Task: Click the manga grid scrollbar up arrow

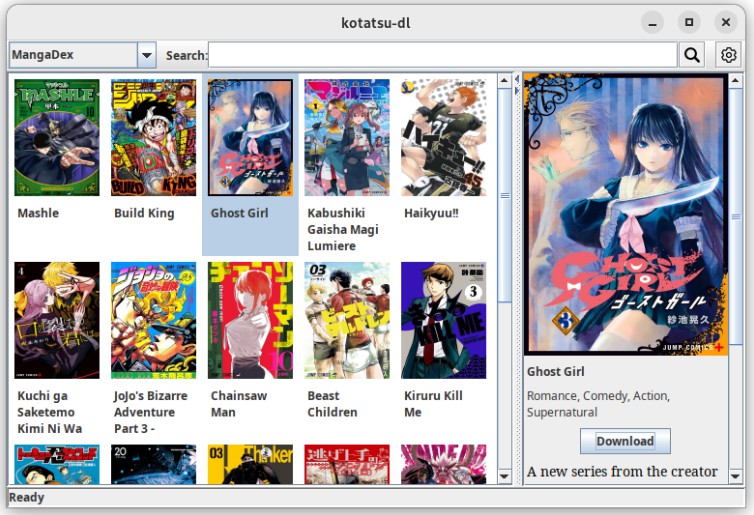Action: point(504,80)
